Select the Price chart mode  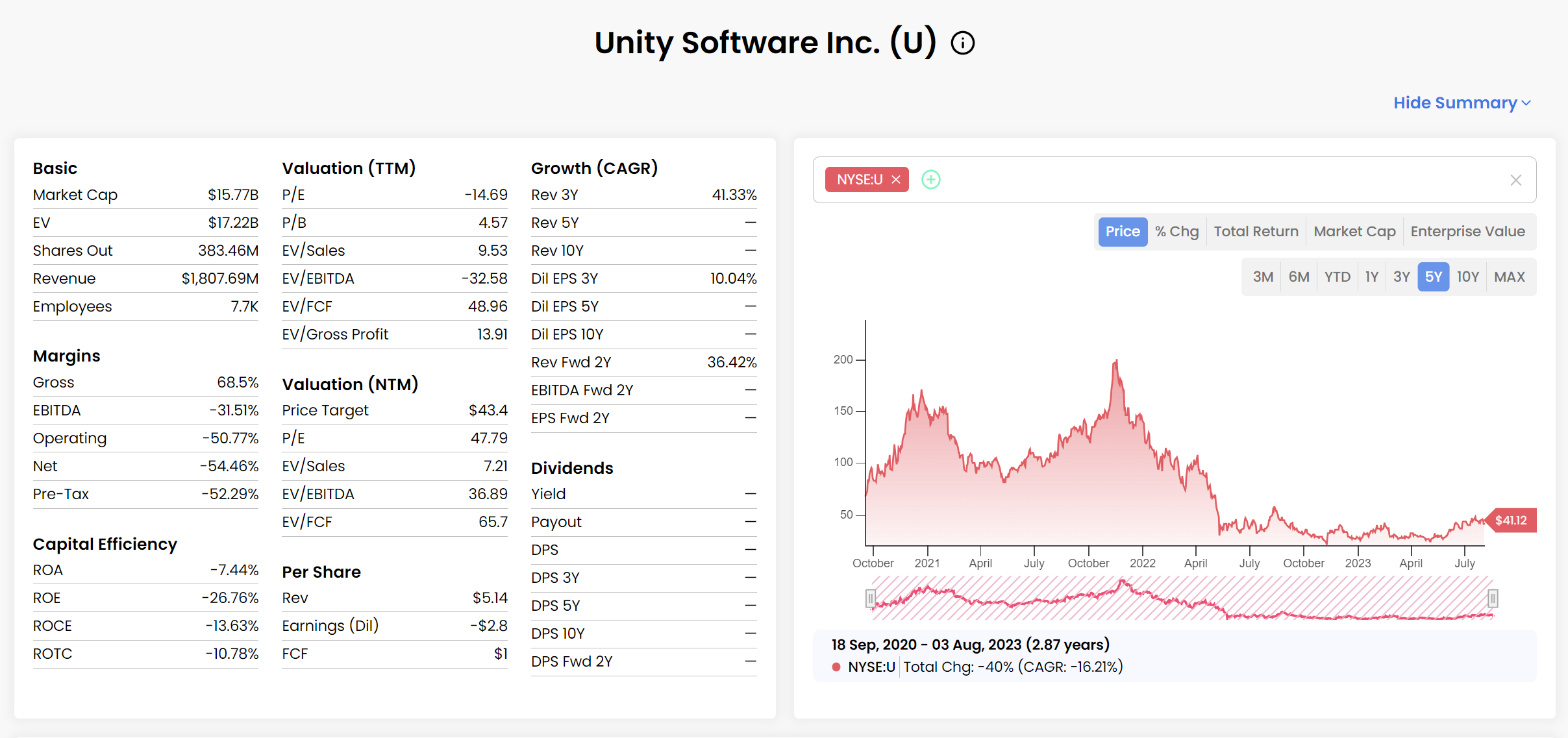pos(1122,232)
